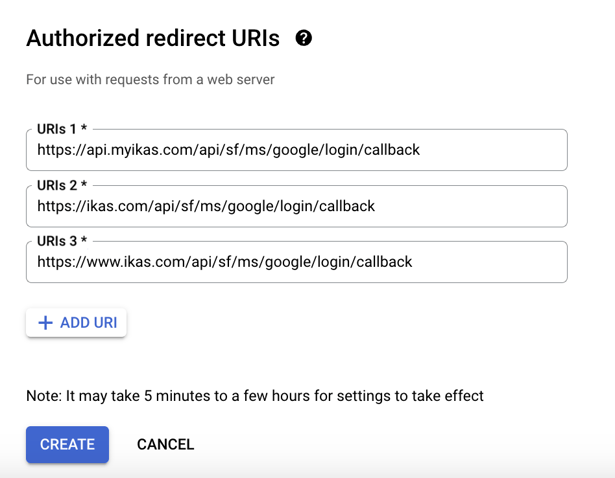This screenshot has height=478, width=615.
Task: Select the Authorized redirect URIs heading
Action: click(x=153, y=38)
